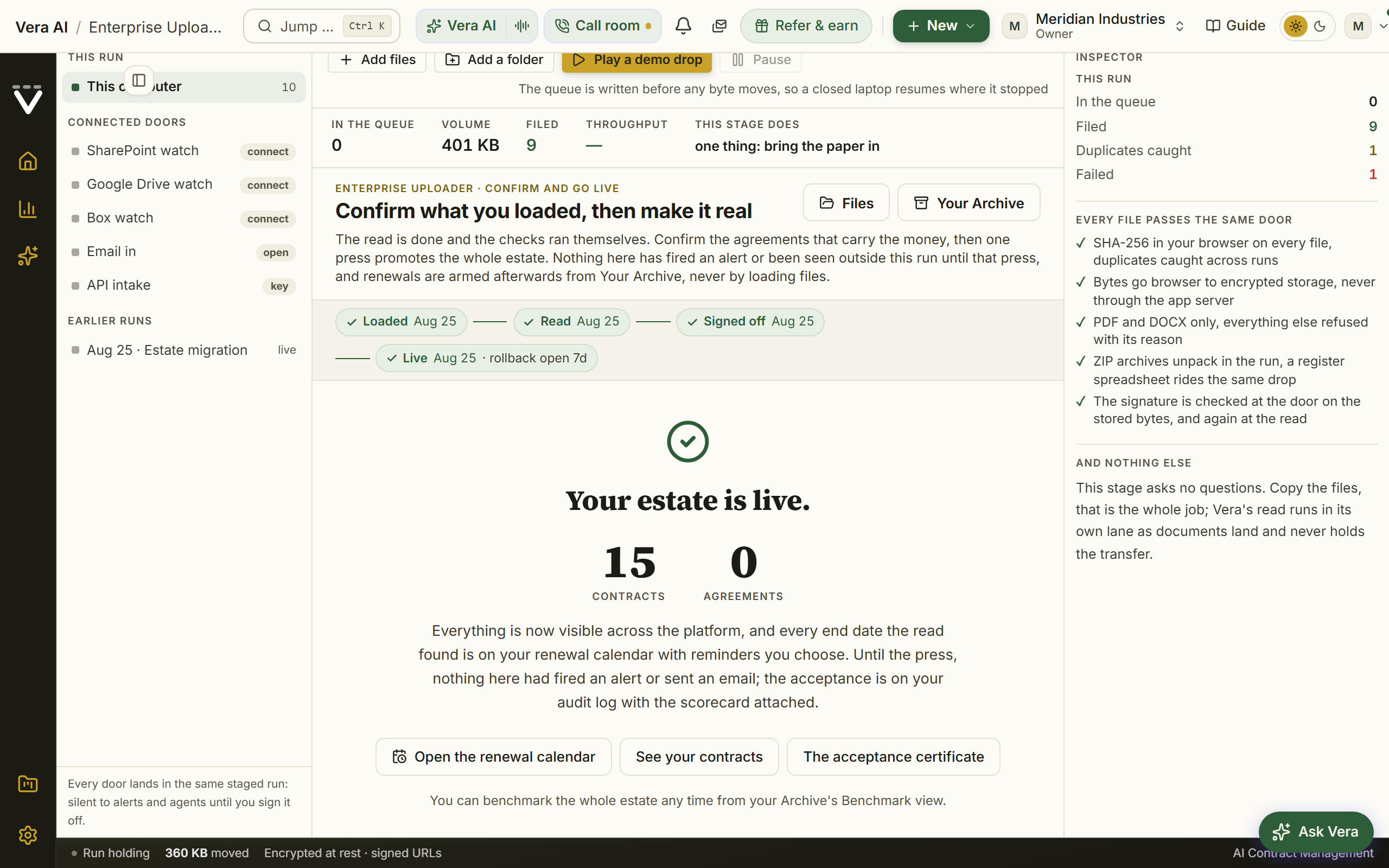Open the renewal calendar
1389x868 pixels.
pyautogui.click(x=493, y=757)
